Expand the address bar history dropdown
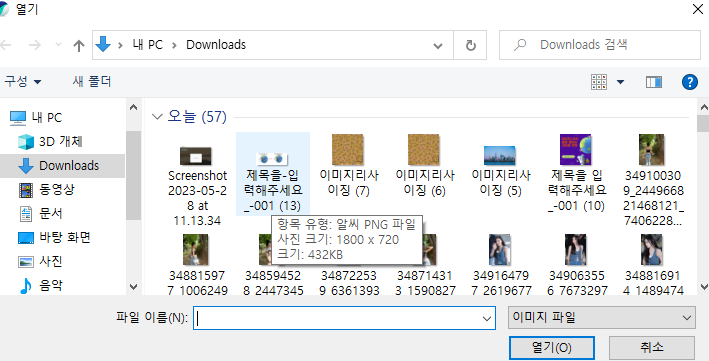 click(x=438, y=45)
